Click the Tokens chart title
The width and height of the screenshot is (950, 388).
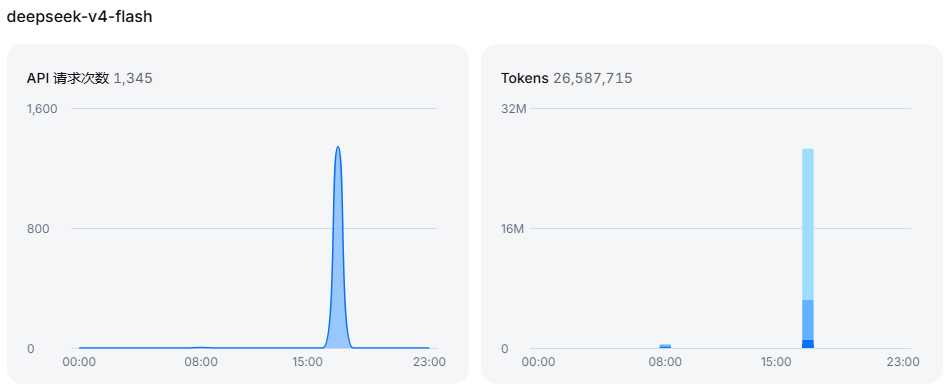point(525,78)
